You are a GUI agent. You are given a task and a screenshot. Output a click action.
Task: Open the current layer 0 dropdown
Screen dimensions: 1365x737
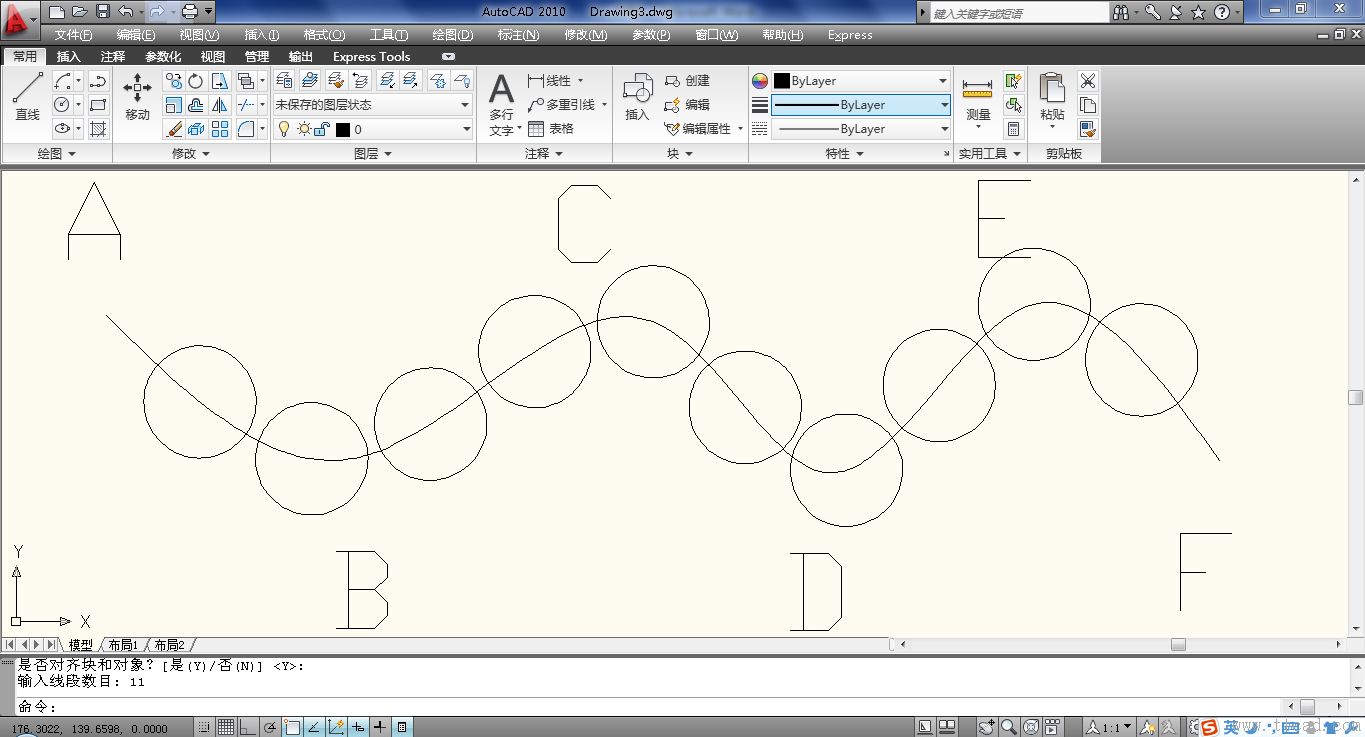[x=372, y=129]
